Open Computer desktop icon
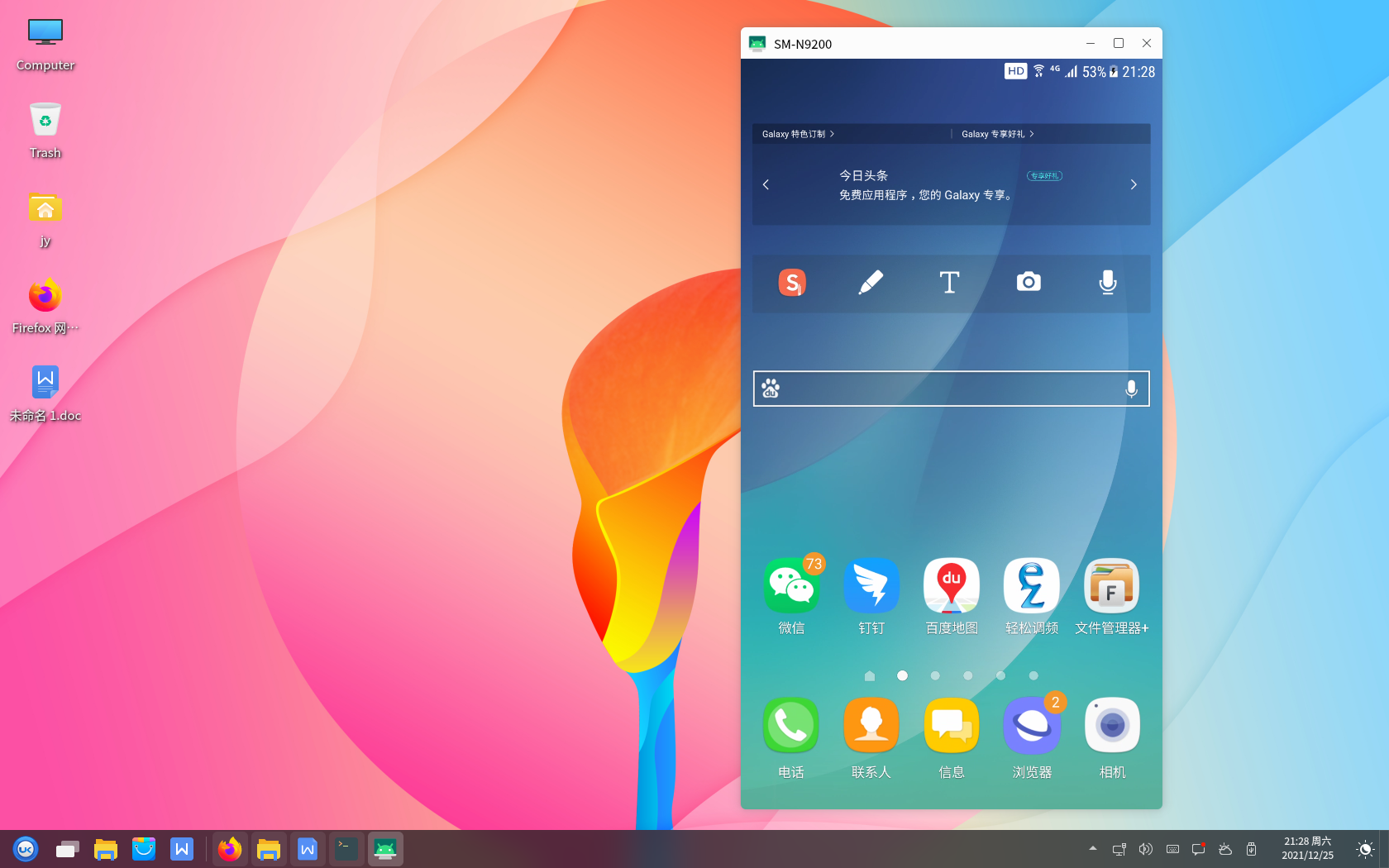Screen dimensions: 1389x868 (x=45, y=44)
